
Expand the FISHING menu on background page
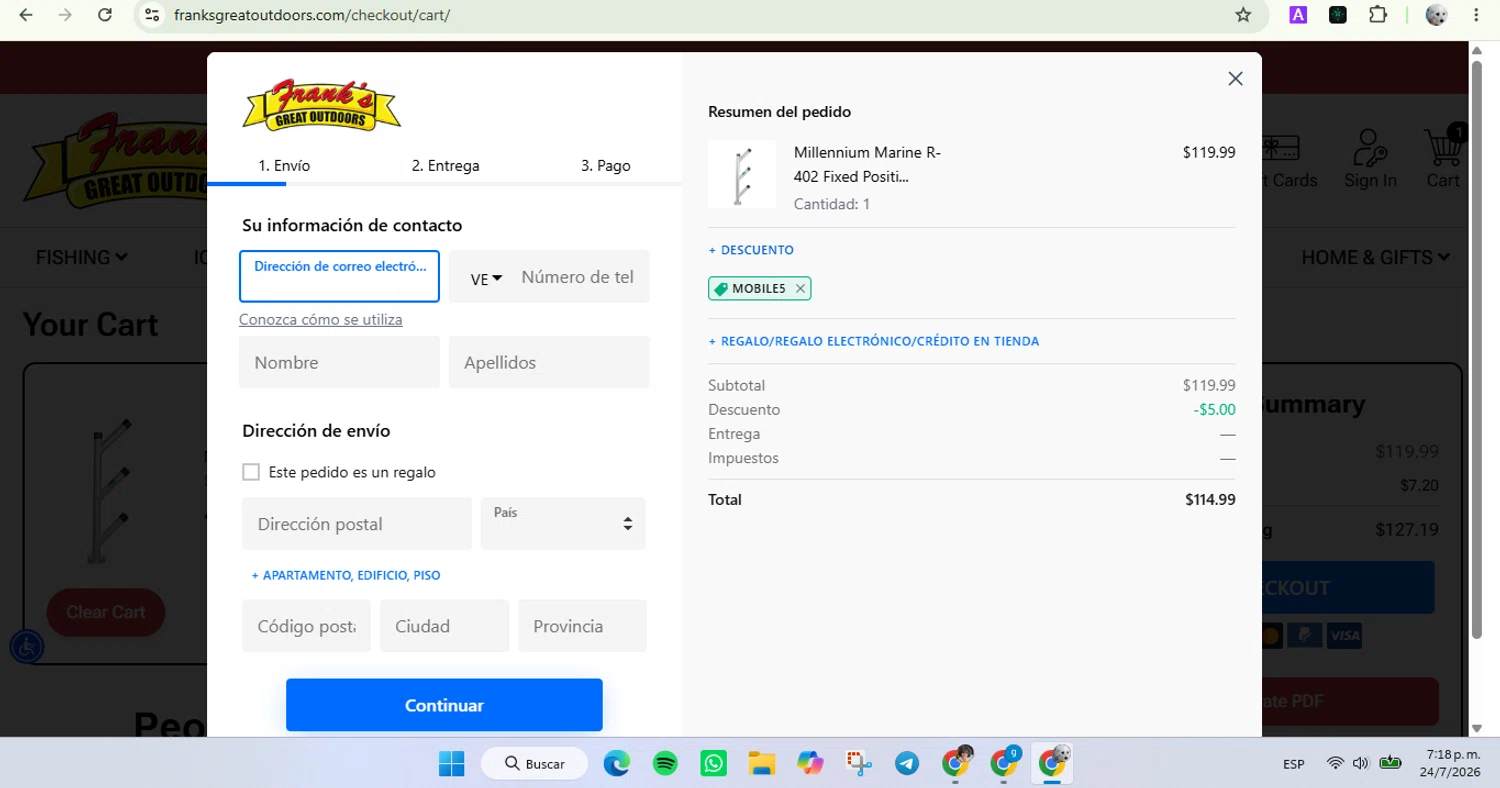click(x=81, y=257)
